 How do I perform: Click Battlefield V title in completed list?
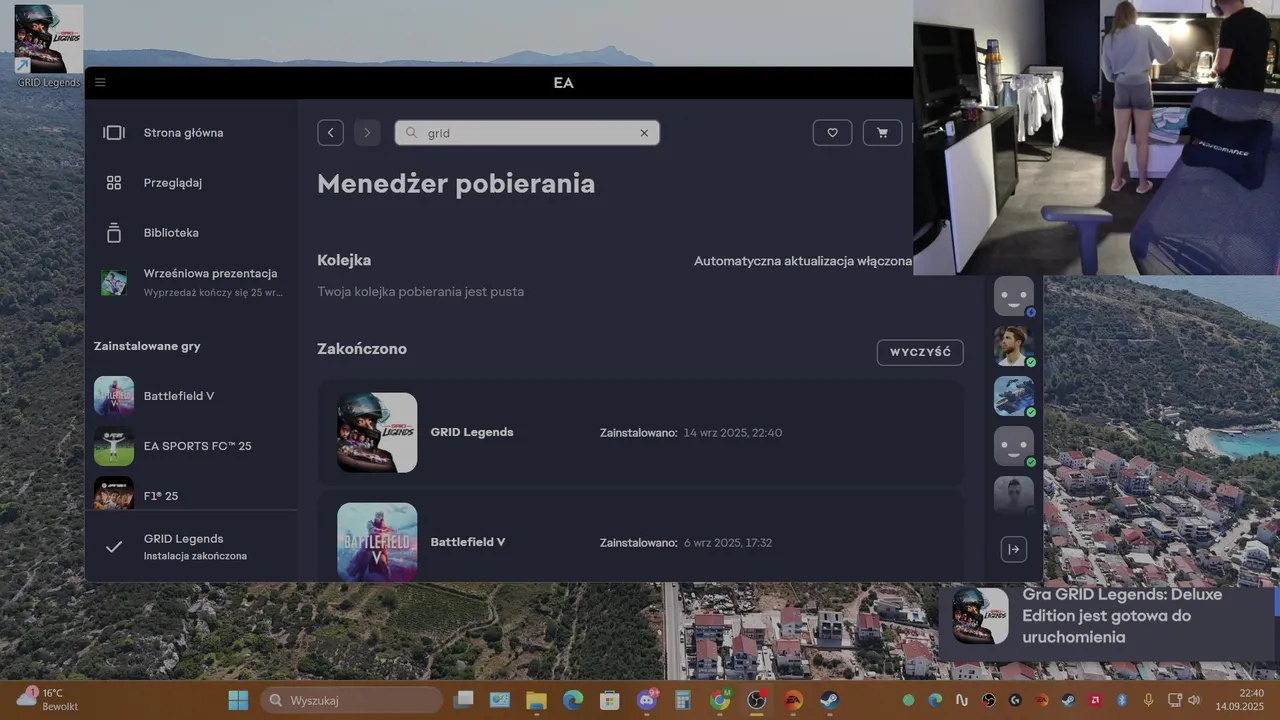pos(468,542)
